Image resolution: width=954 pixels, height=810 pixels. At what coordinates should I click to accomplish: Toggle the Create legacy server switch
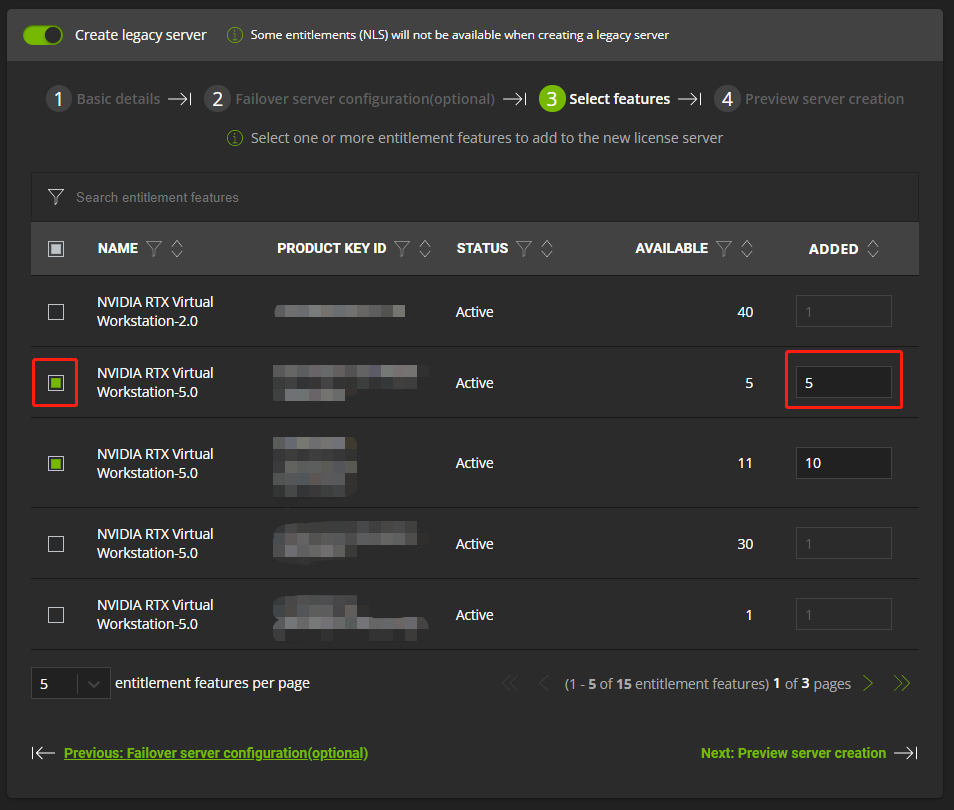(43, 35)
